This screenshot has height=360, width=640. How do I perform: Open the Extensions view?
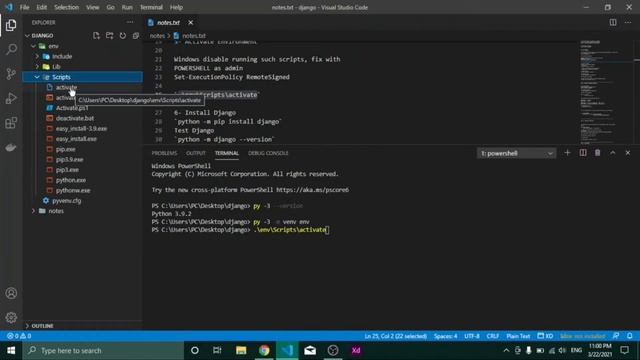(11, 123)
